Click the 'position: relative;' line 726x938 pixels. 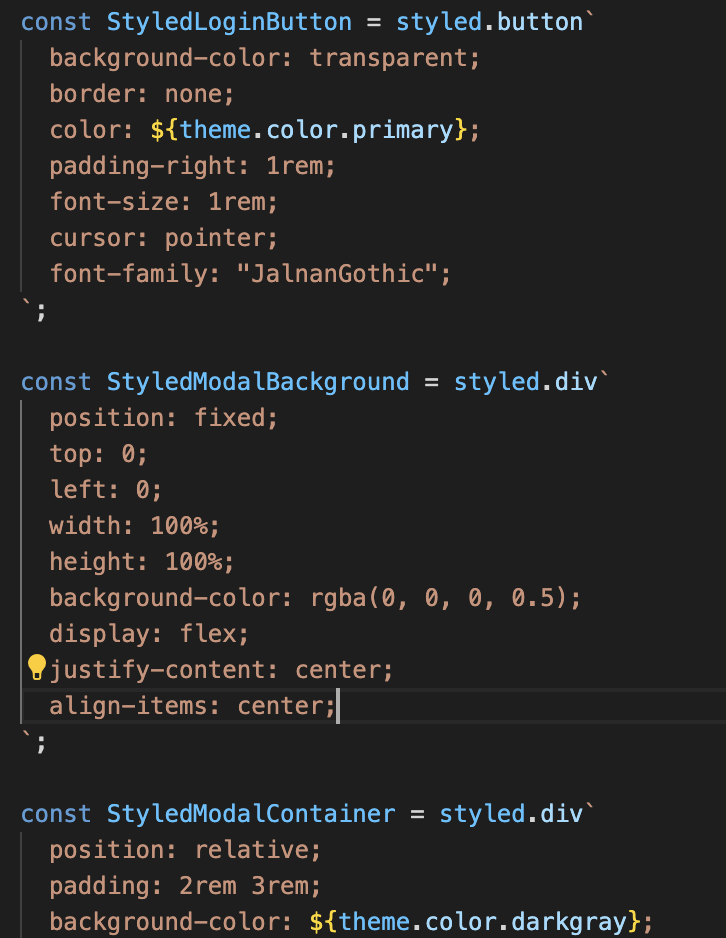tap(185, 850)
